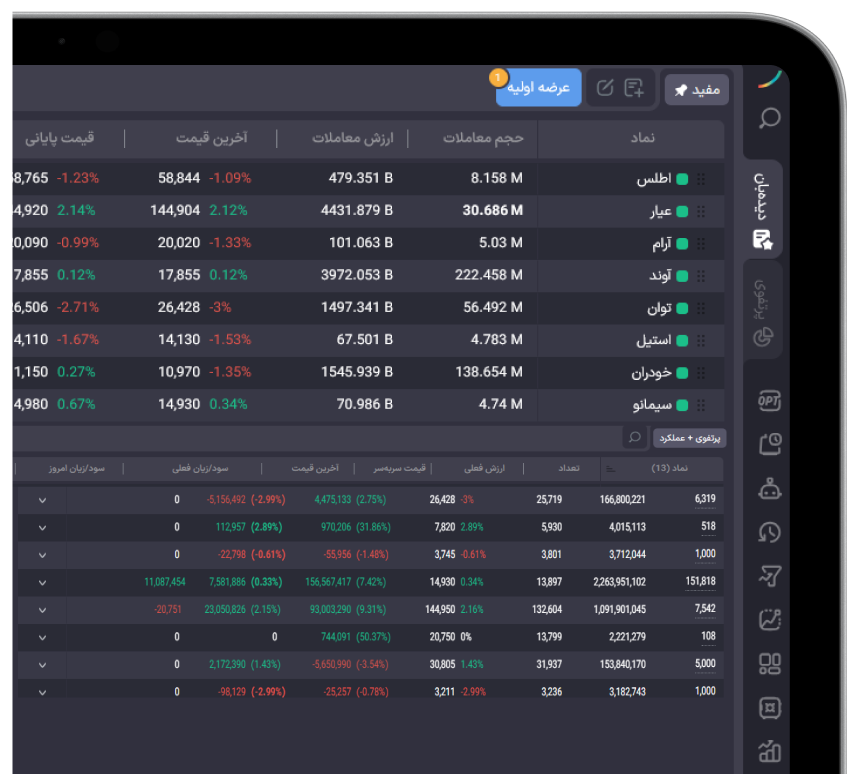Screen dimensions: 855x774
Task: Sort watchlist by قیمت پایانی column
Action: coord(59,138)
